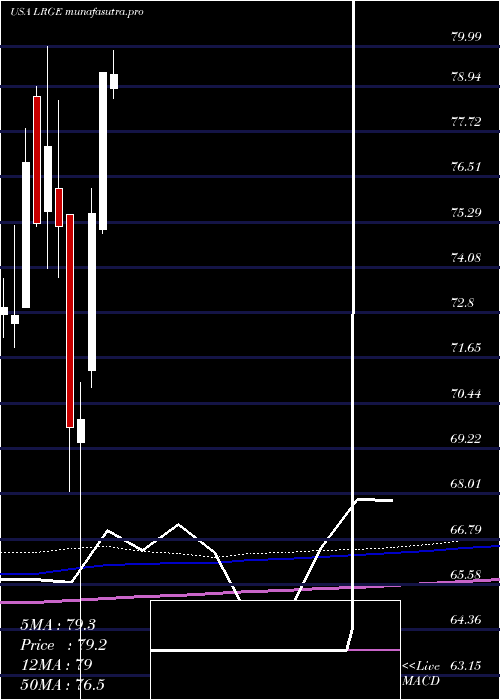The width and height of the screenshot is (500, 700).
Task: Click the 'USA LRGE munafasutra.pro' chart title
Action: (x=77, y=12)
